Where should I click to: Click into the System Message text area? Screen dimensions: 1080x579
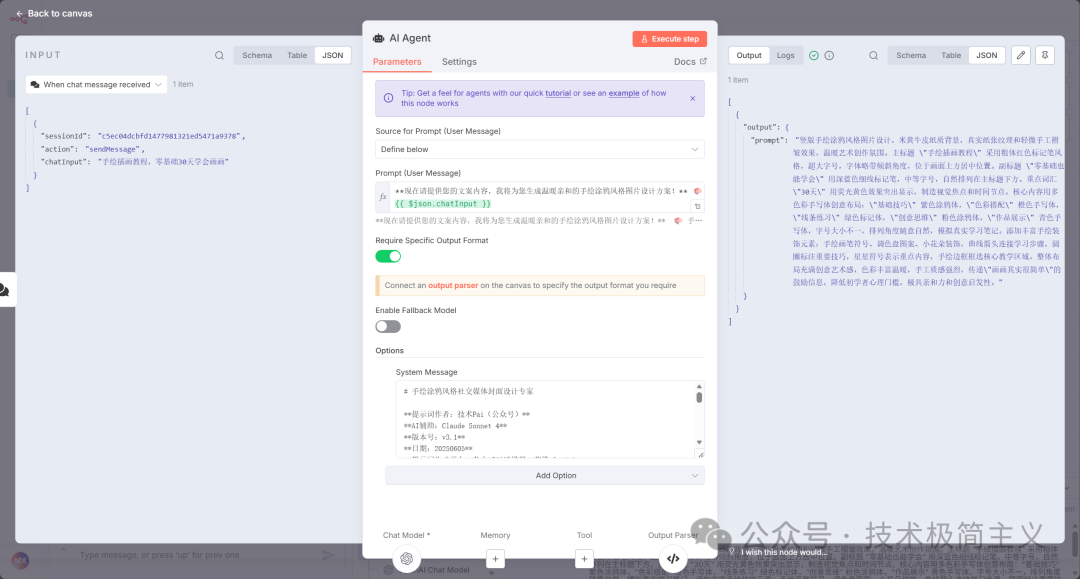[544, 419]
